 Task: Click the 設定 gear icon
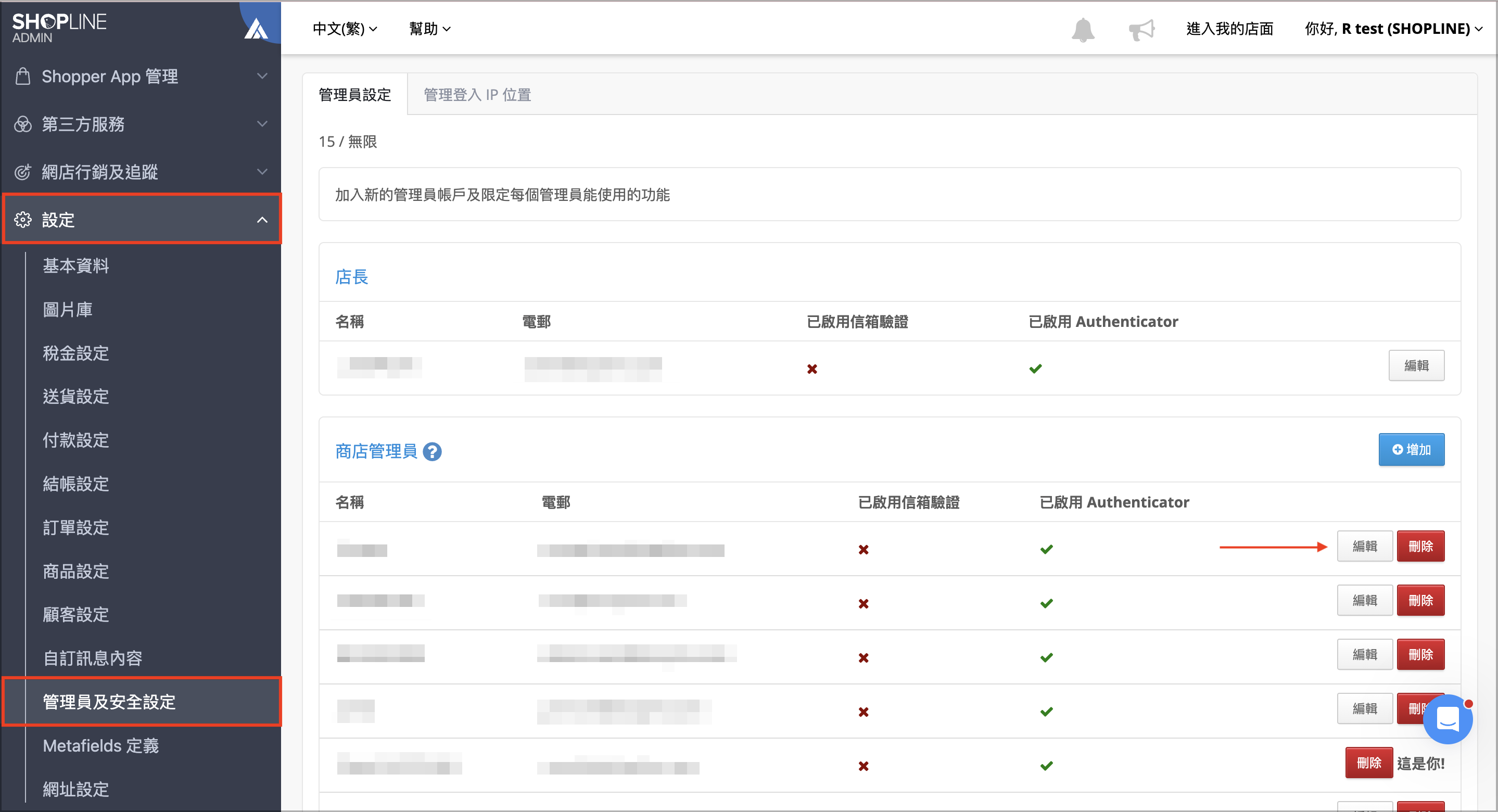tap(23, 219)
